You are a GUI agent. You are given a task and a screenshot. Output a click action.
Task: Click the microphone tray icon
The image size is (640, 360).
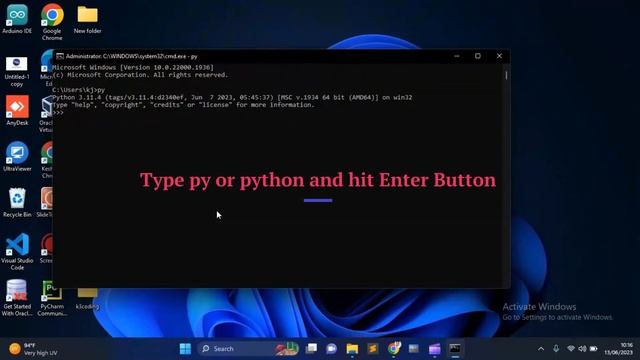556,349
